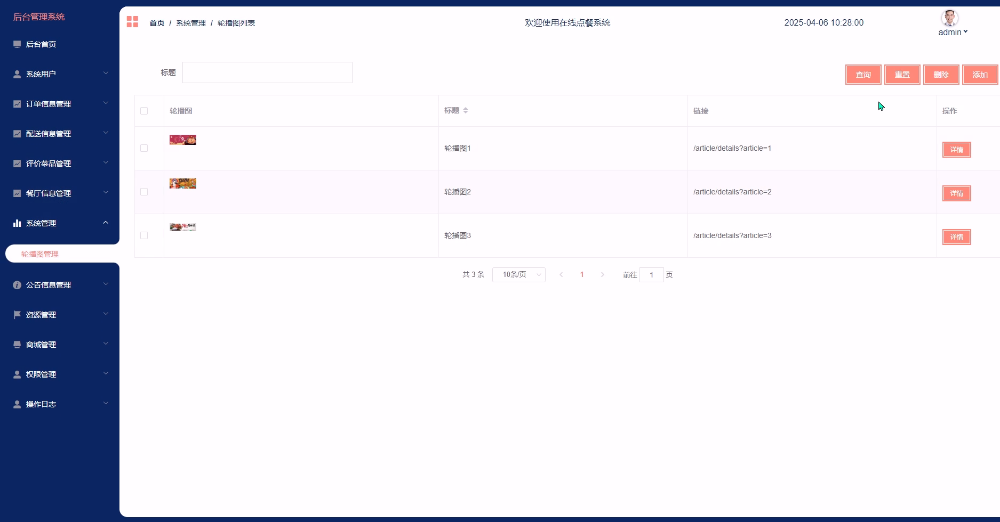The height and width of the screenshot is (522, 1000).
Task: Open the 商城管理 menu label
Action: click(x=41, y=345)
